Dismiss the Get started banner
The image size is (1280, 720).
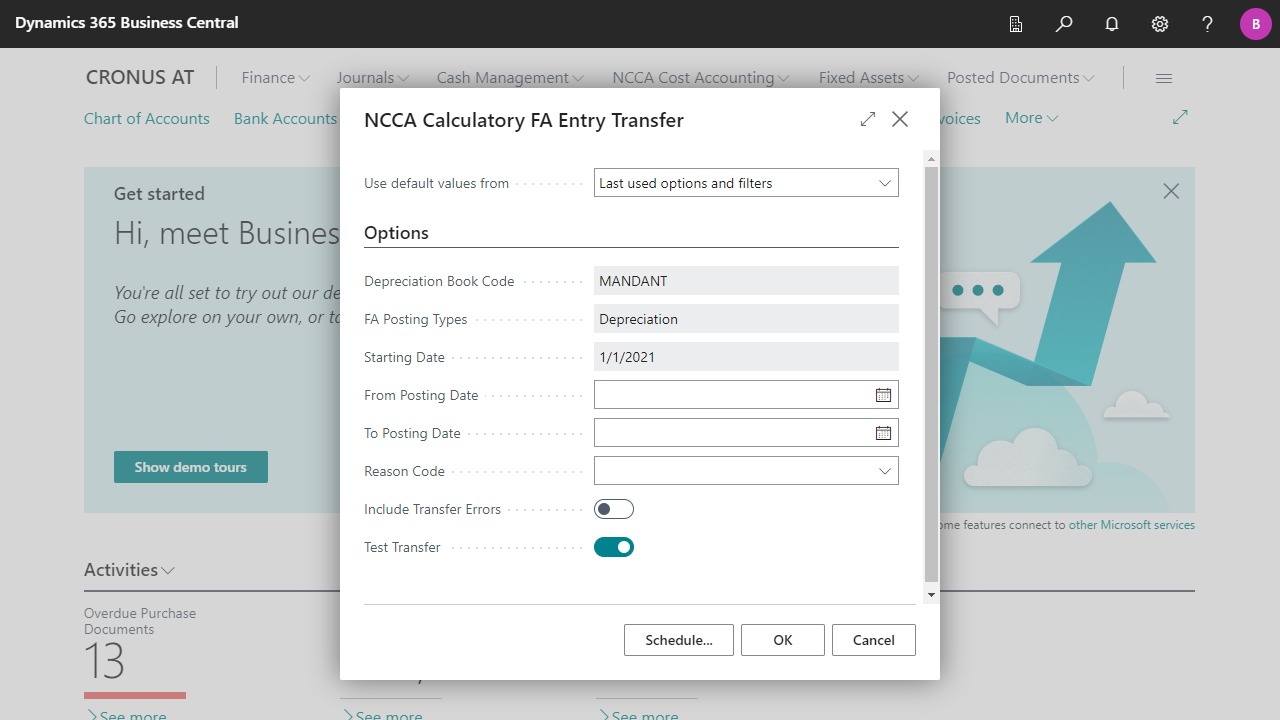click(1171, 191)
